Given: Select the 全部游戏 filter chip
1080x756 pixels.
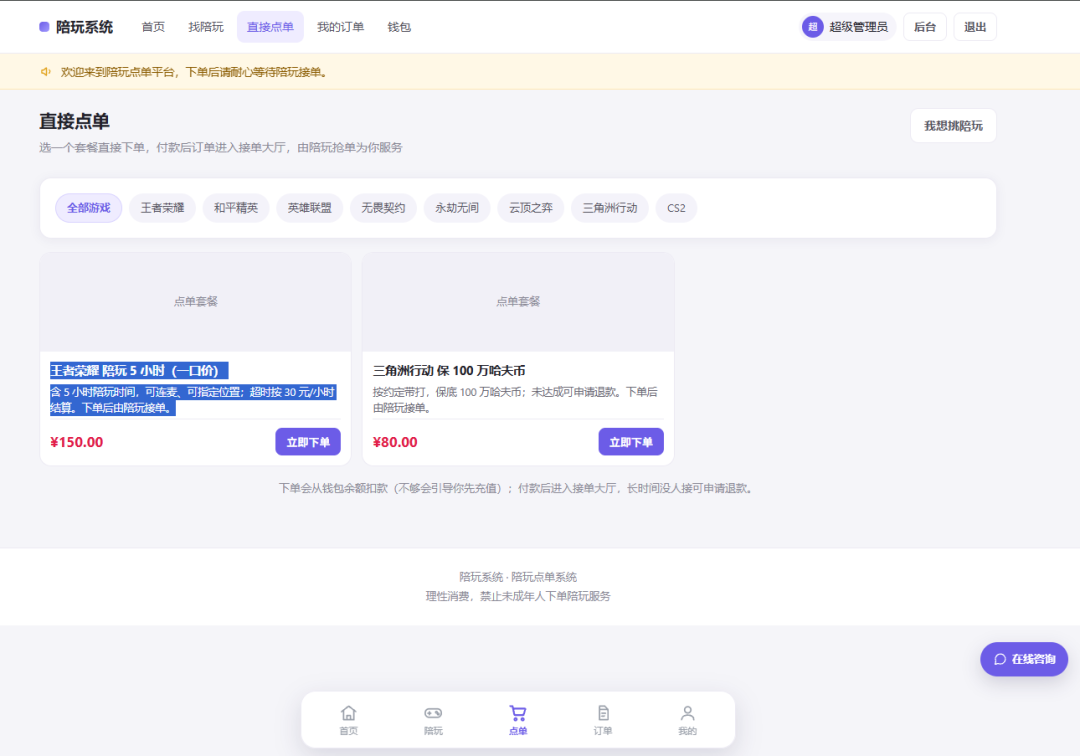Looking at the screenshot, I should pos(89,208).
